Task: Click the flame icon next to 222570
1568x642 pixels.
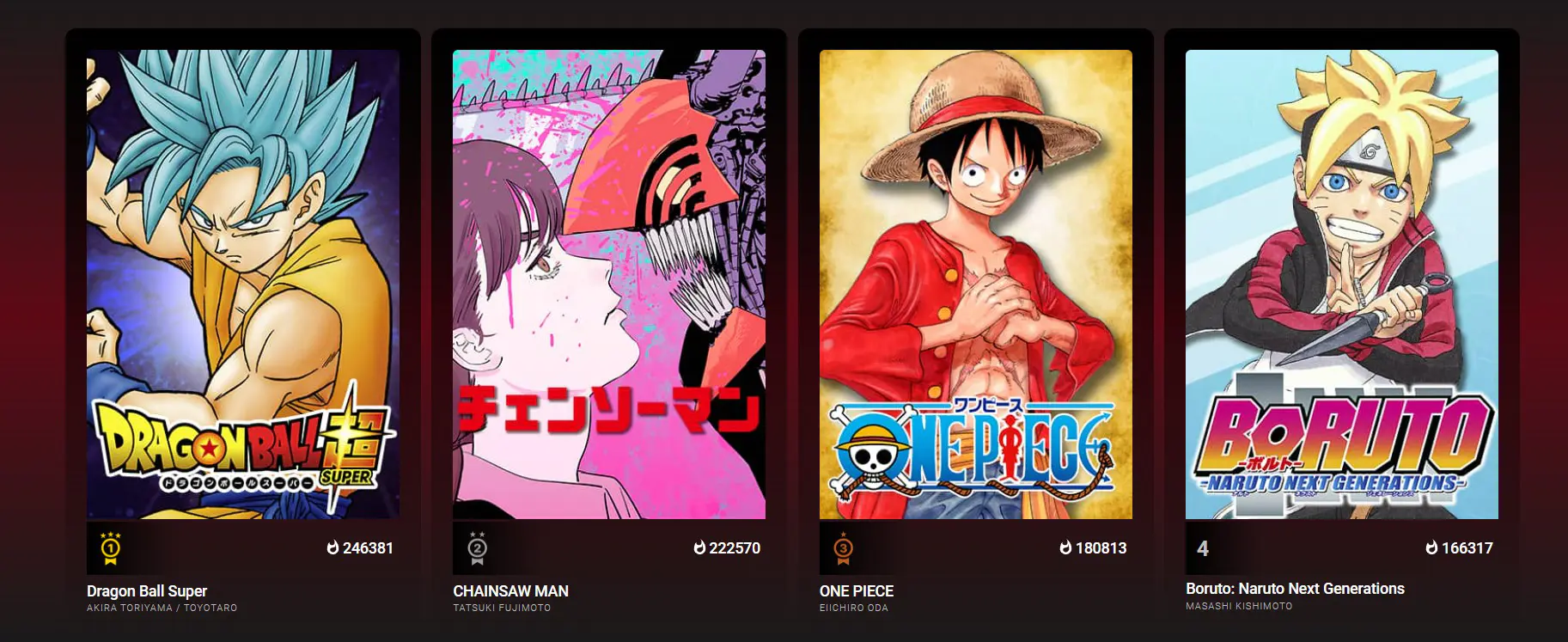Action: pyautogui.click(x=699, y=547)
